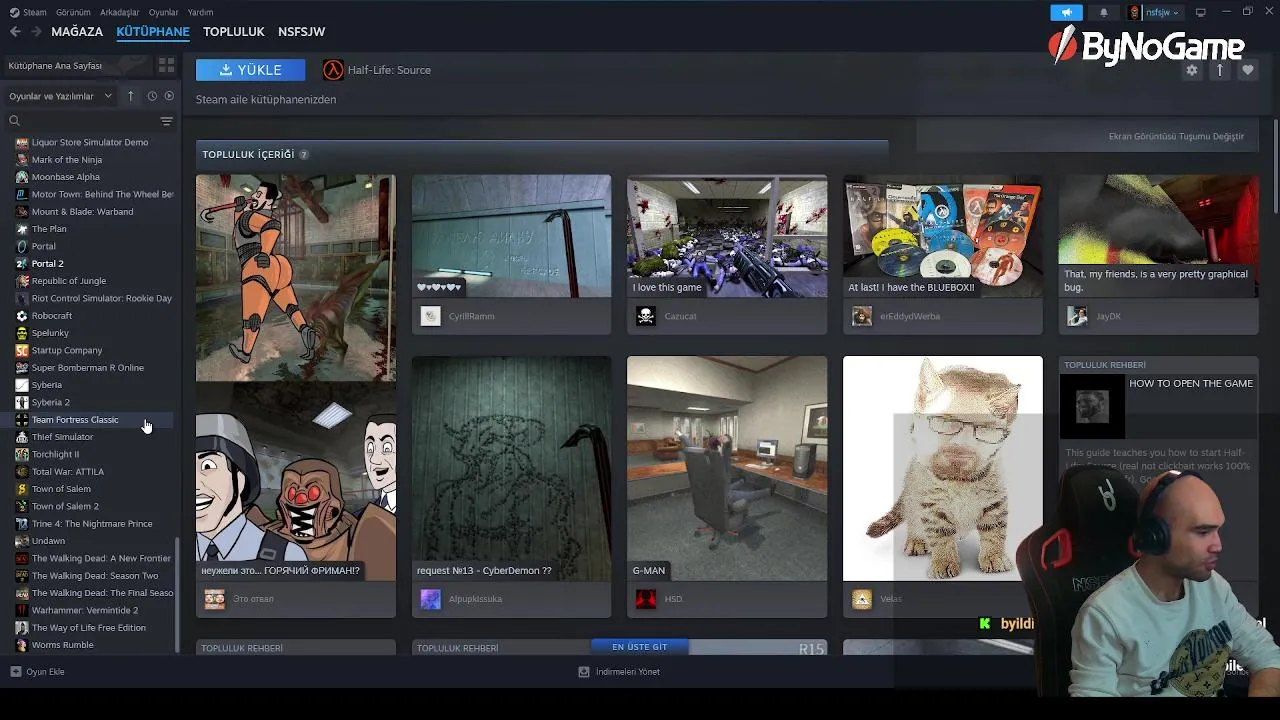Open the crowbar wall screenshot by CyrillRamm

(x=511, y=236)
